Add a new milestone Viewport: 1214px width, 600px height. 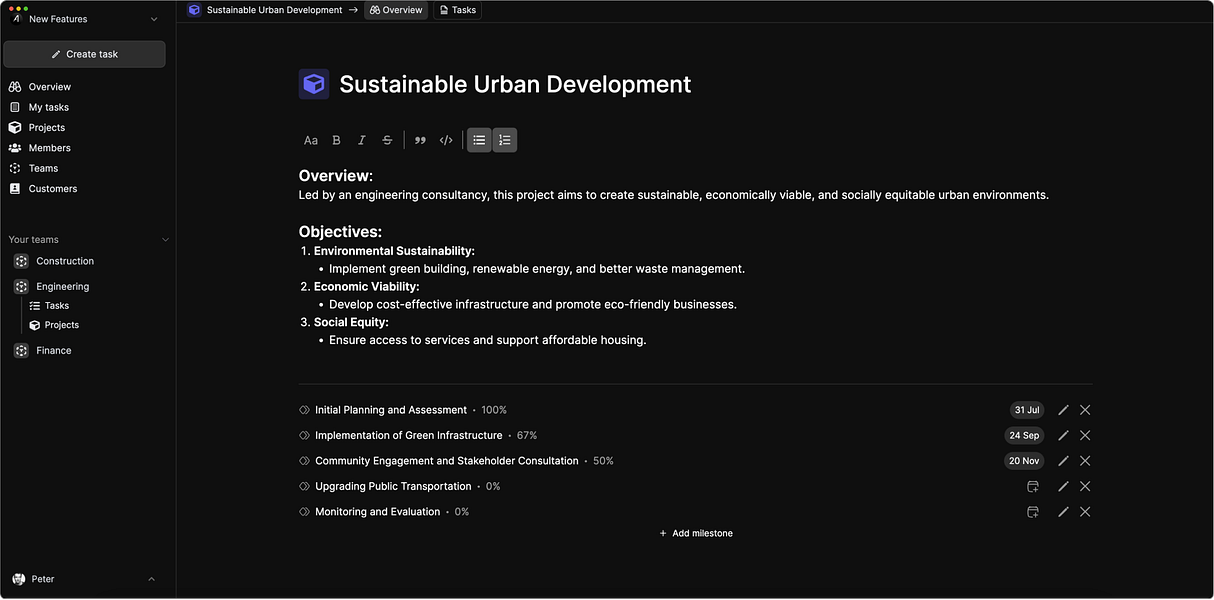pyautogui.click(x=696, y=533)
